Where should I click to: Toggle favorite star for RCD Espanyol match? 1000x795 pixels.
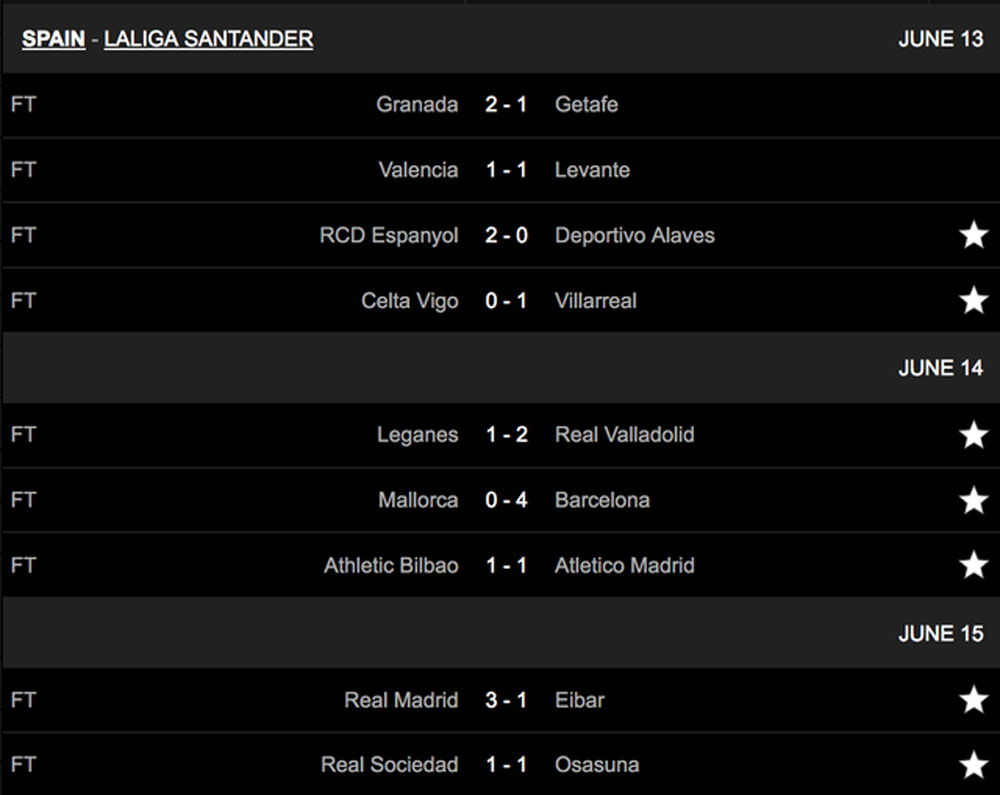(x=973, y=235)
